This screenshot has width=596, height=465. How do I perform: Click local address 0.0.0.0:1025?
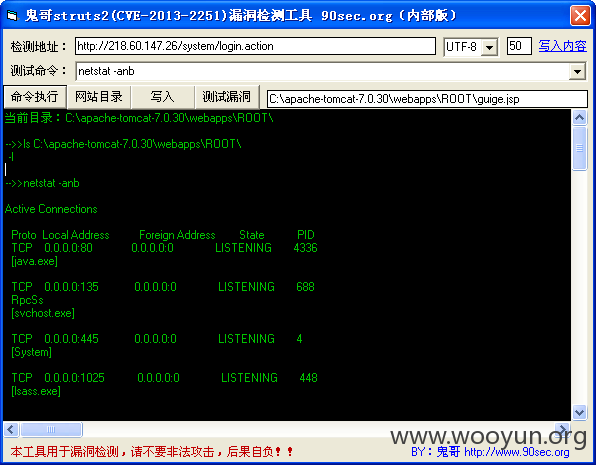[x=74, y=378]
